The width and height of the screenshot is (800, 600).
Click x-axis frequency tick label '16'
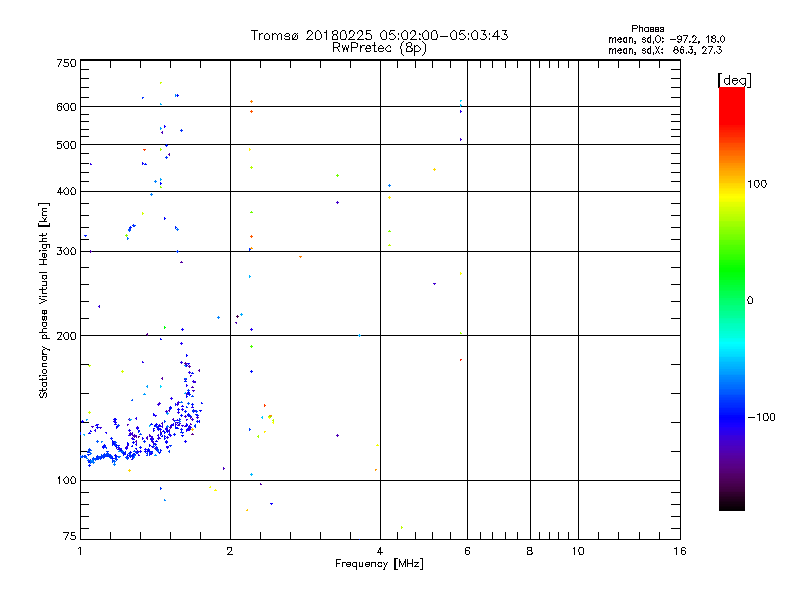[x=680, y=551]
